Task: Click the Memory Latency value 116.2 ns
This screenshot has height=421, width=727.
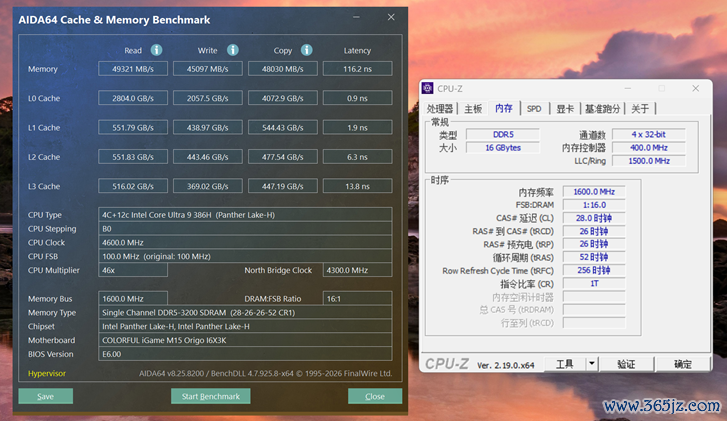Action: click(357, 69)
